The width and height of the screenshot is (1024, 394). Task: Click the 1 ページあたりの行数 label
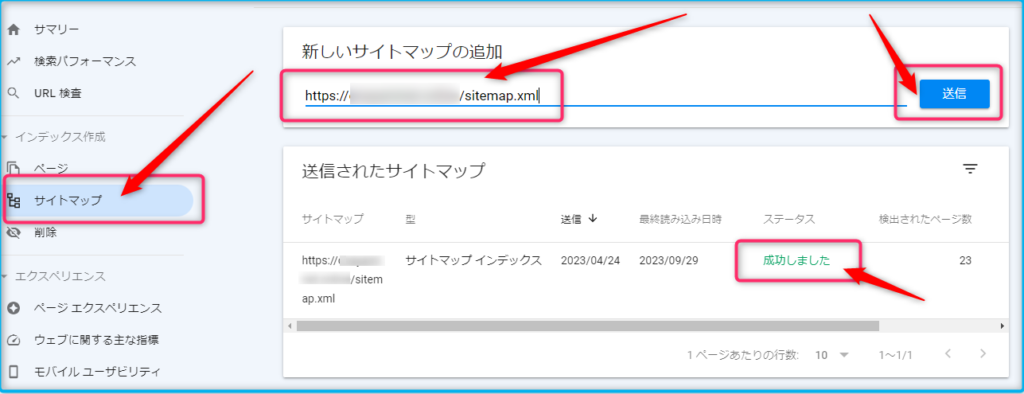click(743, 355)
